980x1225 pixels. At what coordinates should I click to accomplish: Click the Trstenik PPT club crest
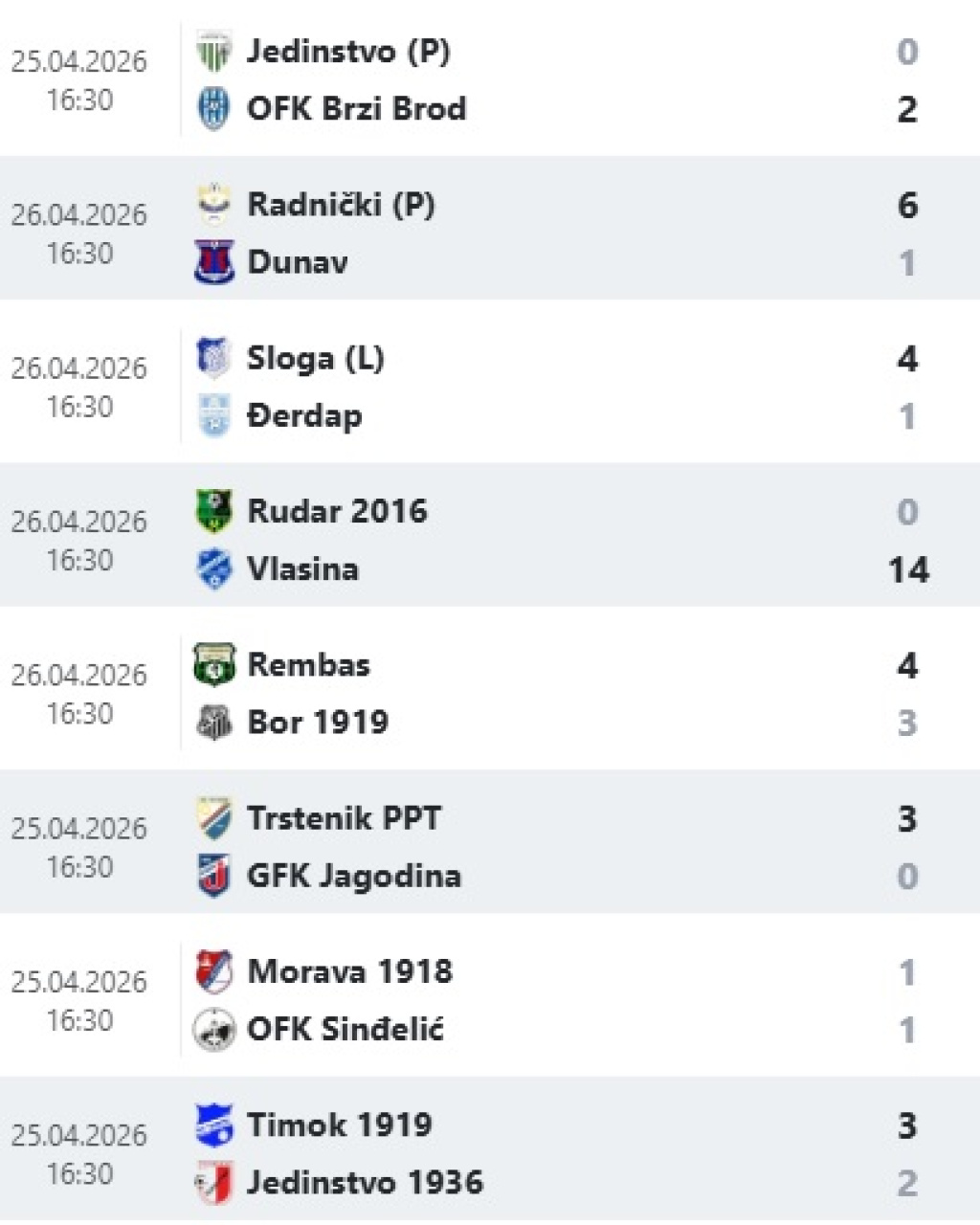click(212, 818)
